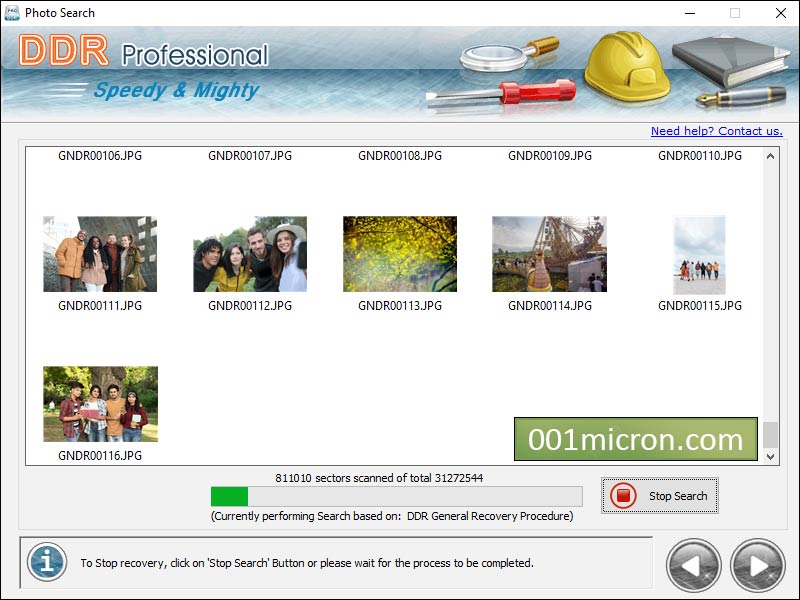Click the GNDR00114.JPG label under thumbnail
The width and height of the screenshot is (800, 600).
(x=550, y=306)
